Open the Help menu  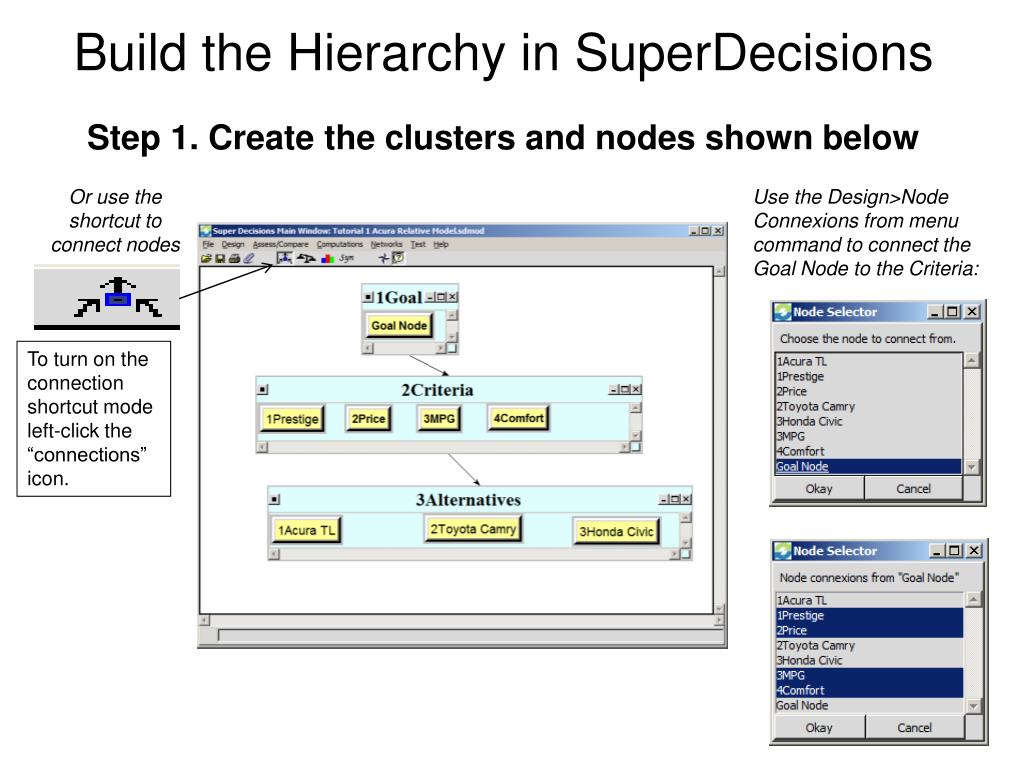(441, 244)
